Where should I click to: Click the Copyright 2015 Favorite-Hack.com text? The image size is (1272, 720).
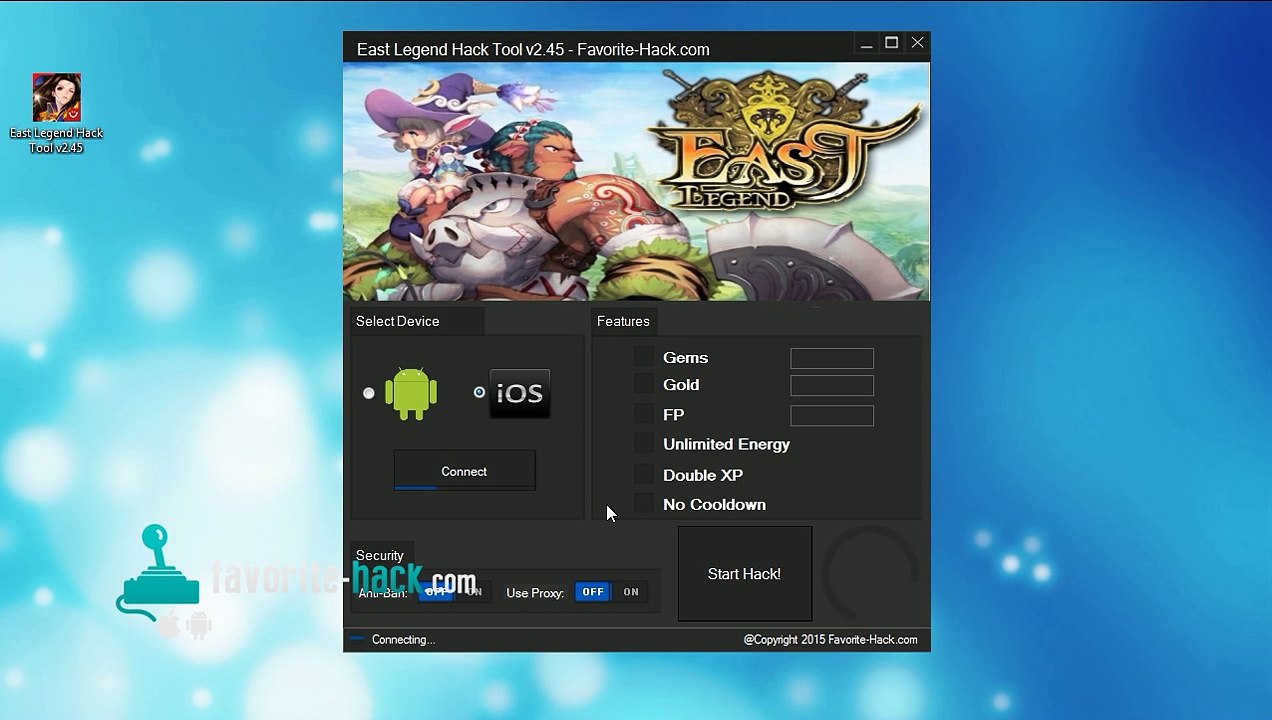point(830,640)
